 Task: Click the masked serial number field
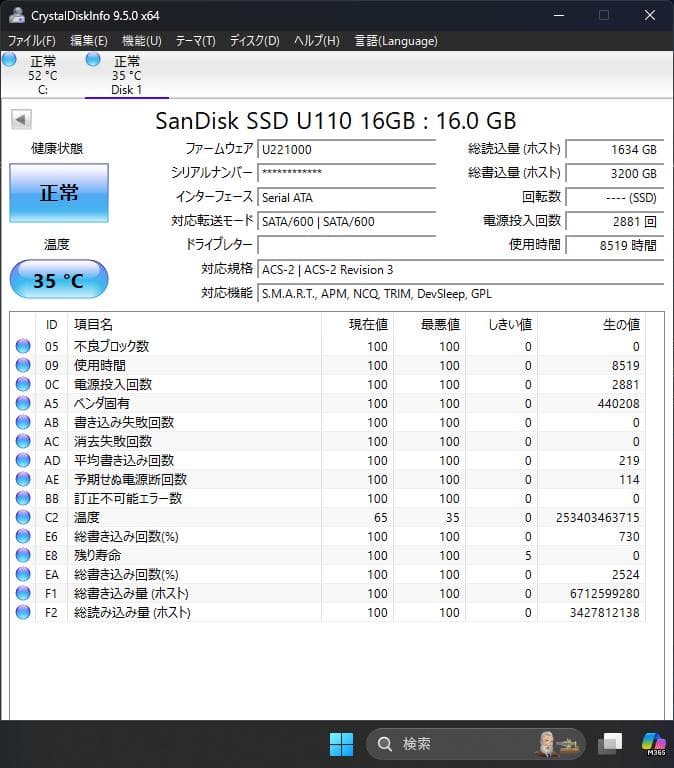click(347, 173)
